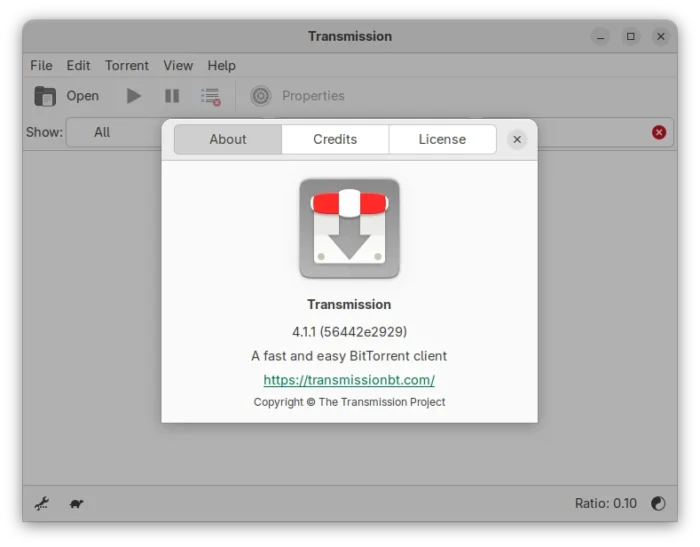Clear the filter with the red X icon

click(659, 132)
